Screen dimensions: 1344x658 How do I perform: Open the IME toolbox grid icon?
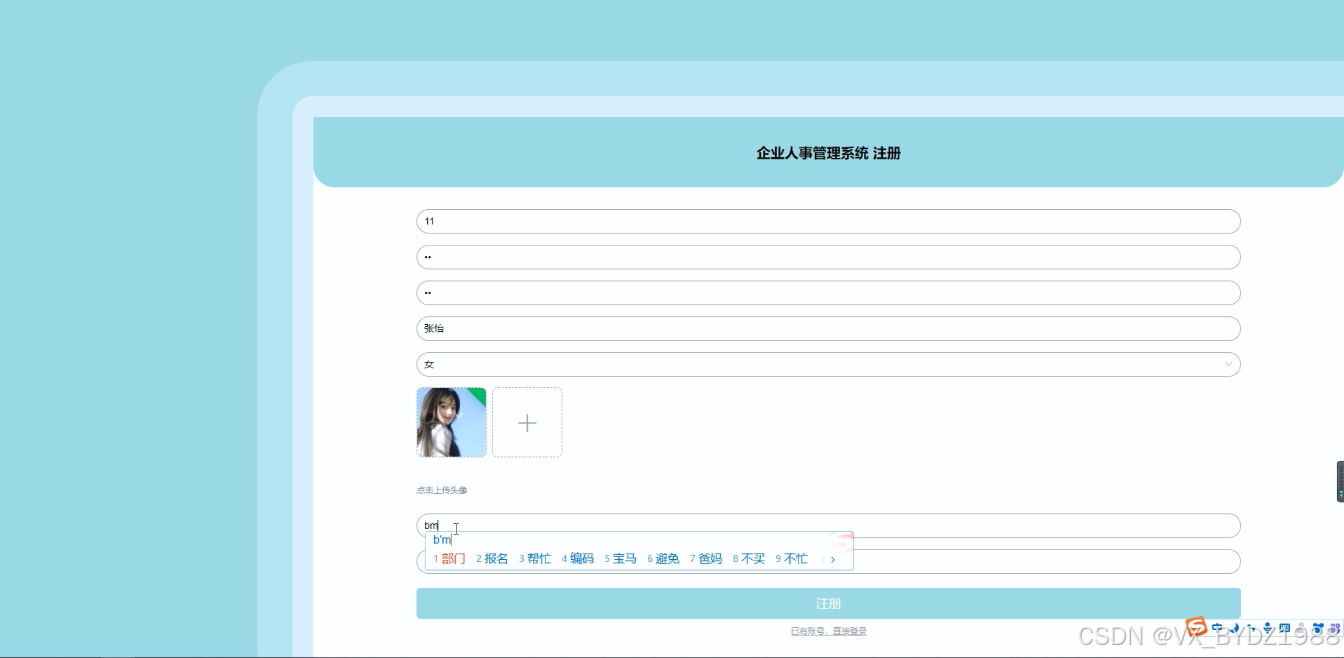(1333, 628)
